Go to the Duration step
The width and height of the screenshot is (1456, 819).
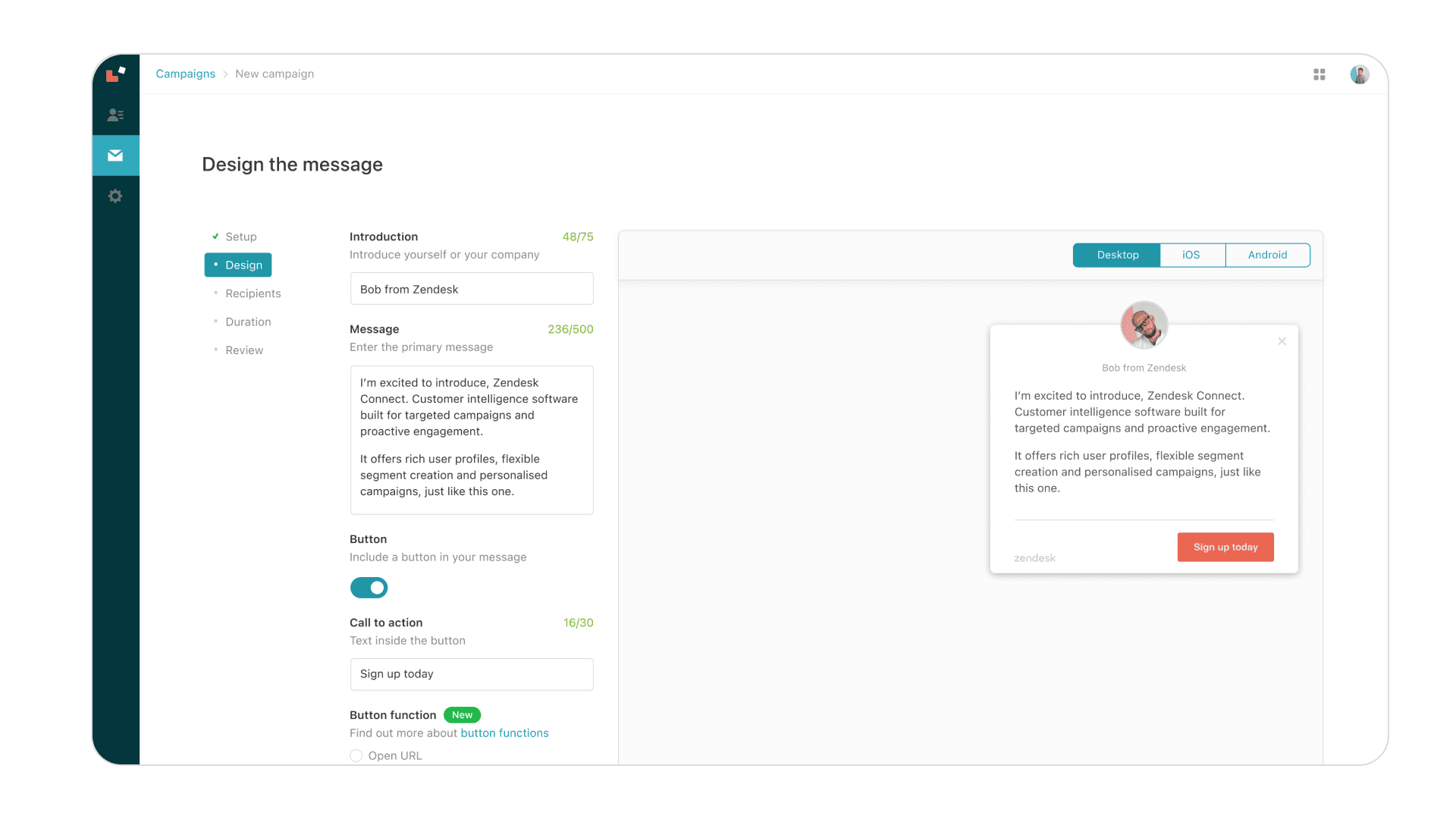point(248,322)
